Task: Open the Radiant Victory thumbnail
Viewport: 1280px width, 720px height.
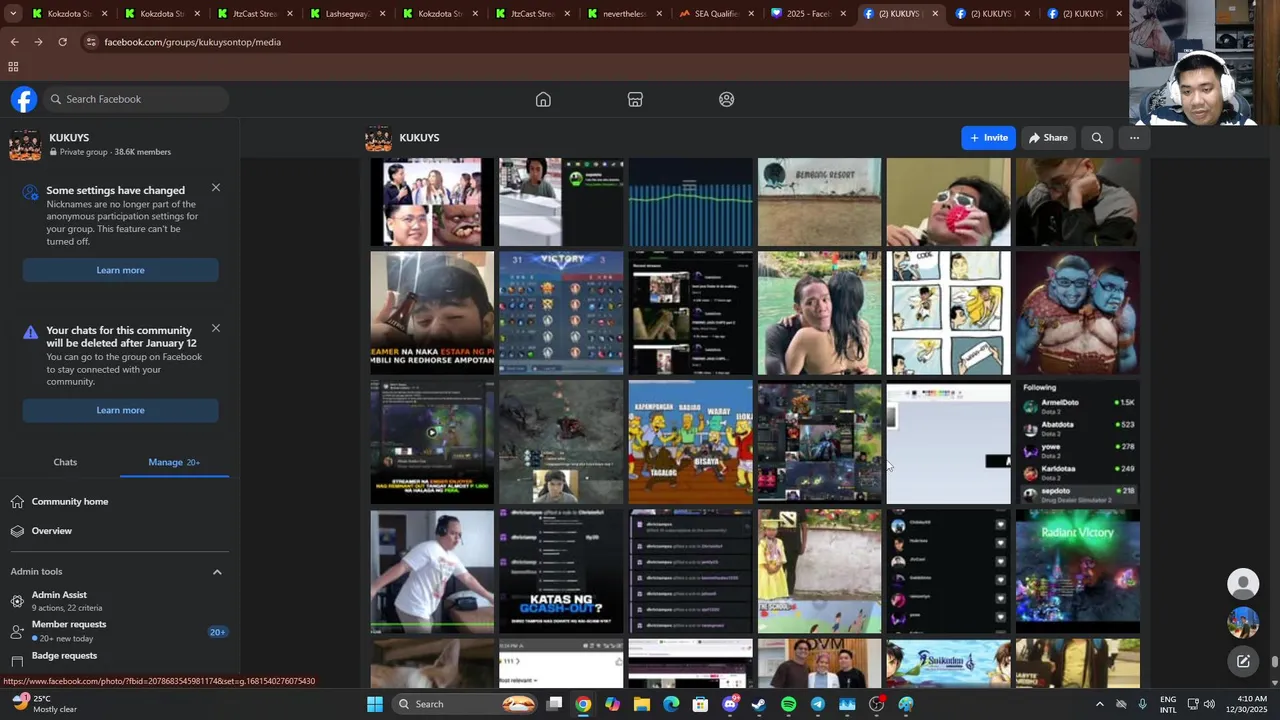Action: click(1077, 571)
